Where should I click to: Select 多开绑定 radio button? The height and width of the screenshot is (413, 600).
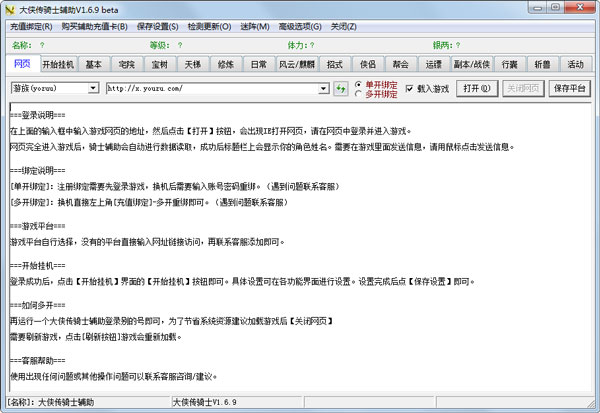click(x=358, y=93)
